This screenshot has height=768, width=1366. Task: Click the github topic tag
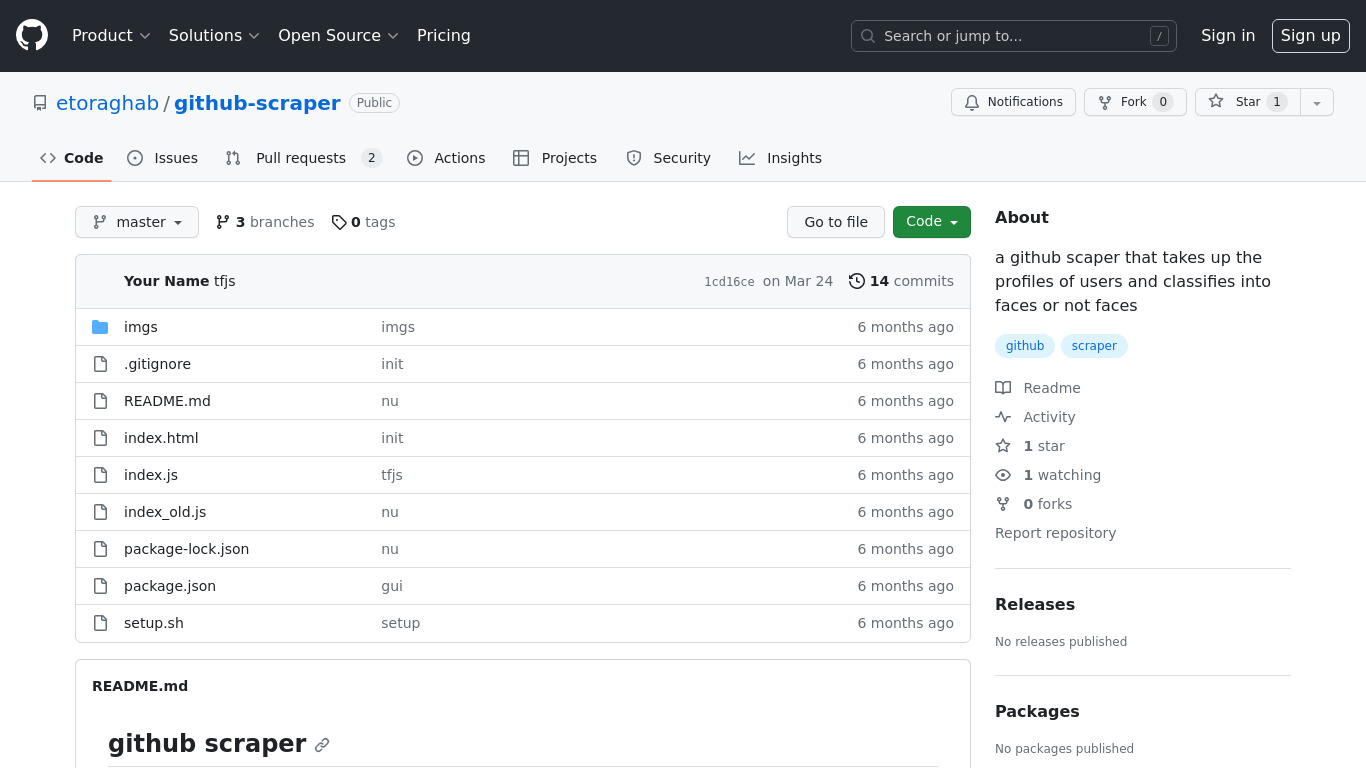point(1025,346)
